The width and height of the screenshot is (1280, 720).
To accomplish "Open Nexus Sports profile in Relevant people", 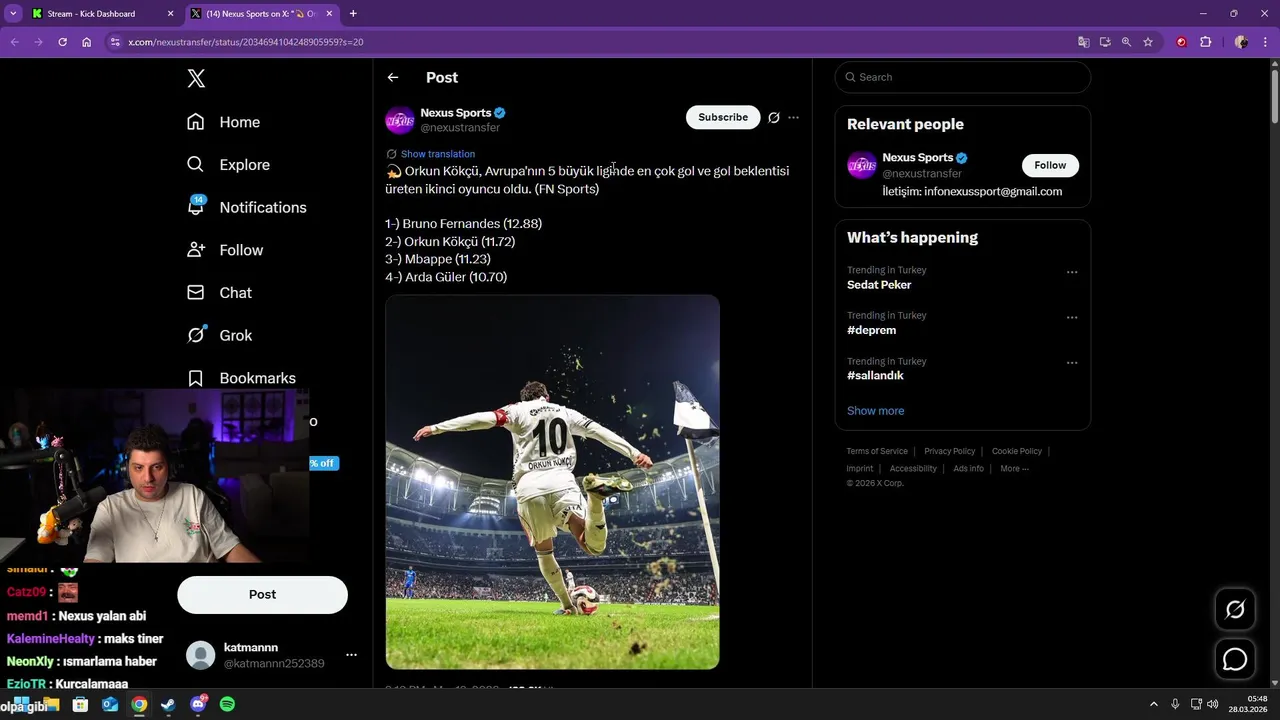I will pos(917,157).
